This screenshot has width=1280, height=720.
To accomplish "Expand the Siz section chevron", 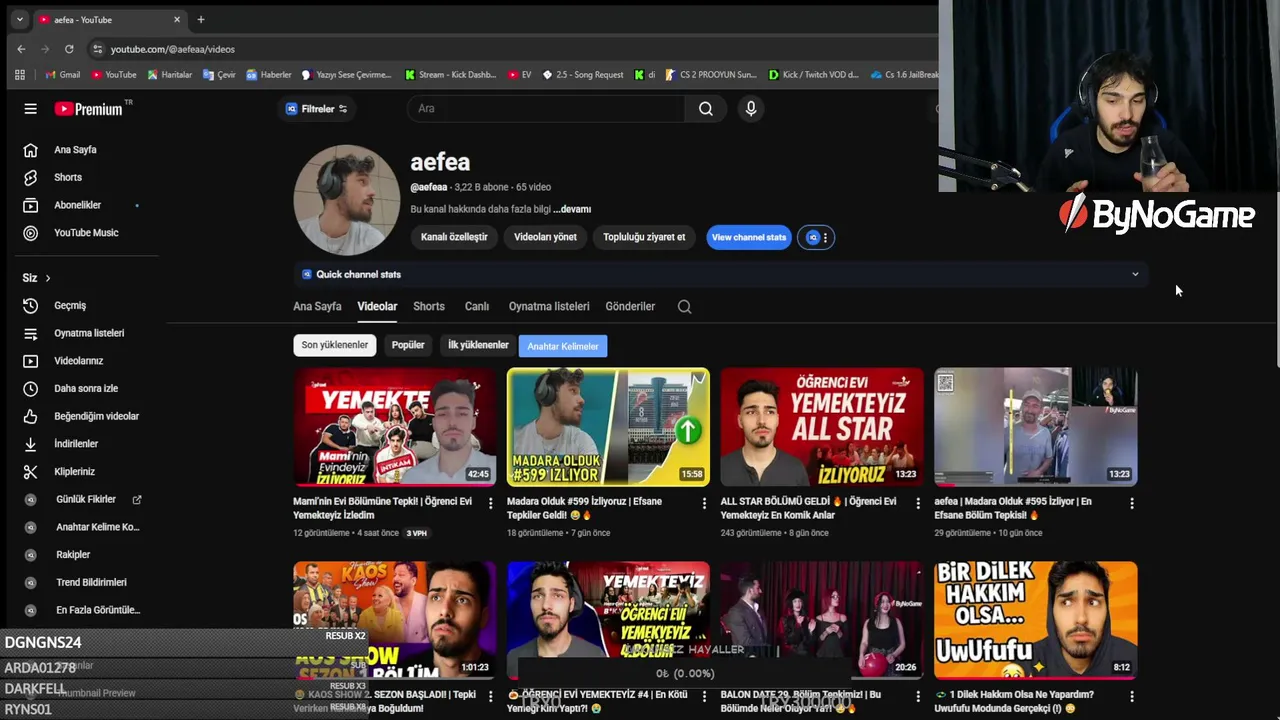I will (x=47, y=278).
